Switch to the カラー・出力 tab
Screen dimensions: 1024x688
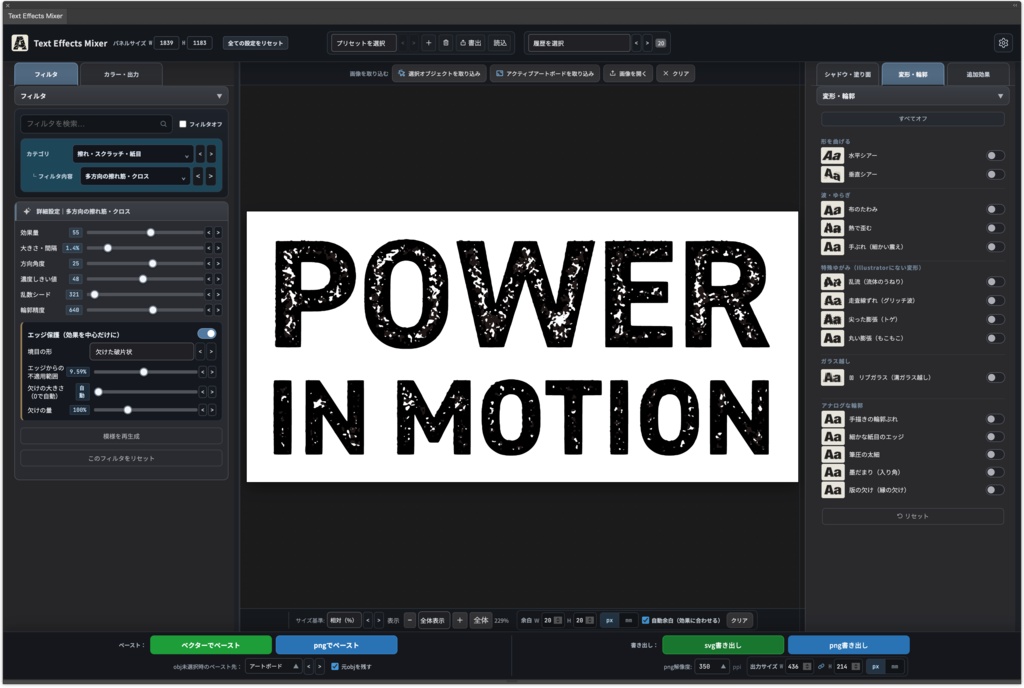tap(121, 74)
